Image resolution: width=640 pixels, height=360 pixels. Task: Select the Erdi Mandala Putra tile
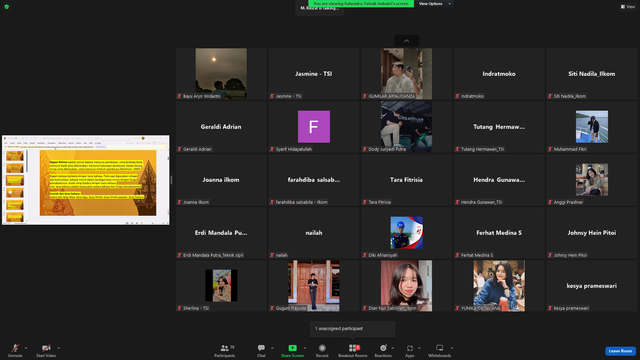coord(221,233)
